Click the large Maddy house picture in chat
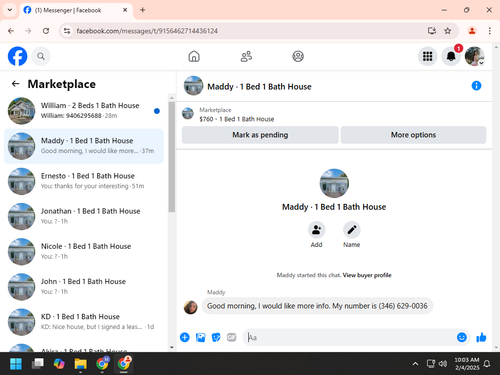This screenshot has height=375, width=500. point(334,183)
